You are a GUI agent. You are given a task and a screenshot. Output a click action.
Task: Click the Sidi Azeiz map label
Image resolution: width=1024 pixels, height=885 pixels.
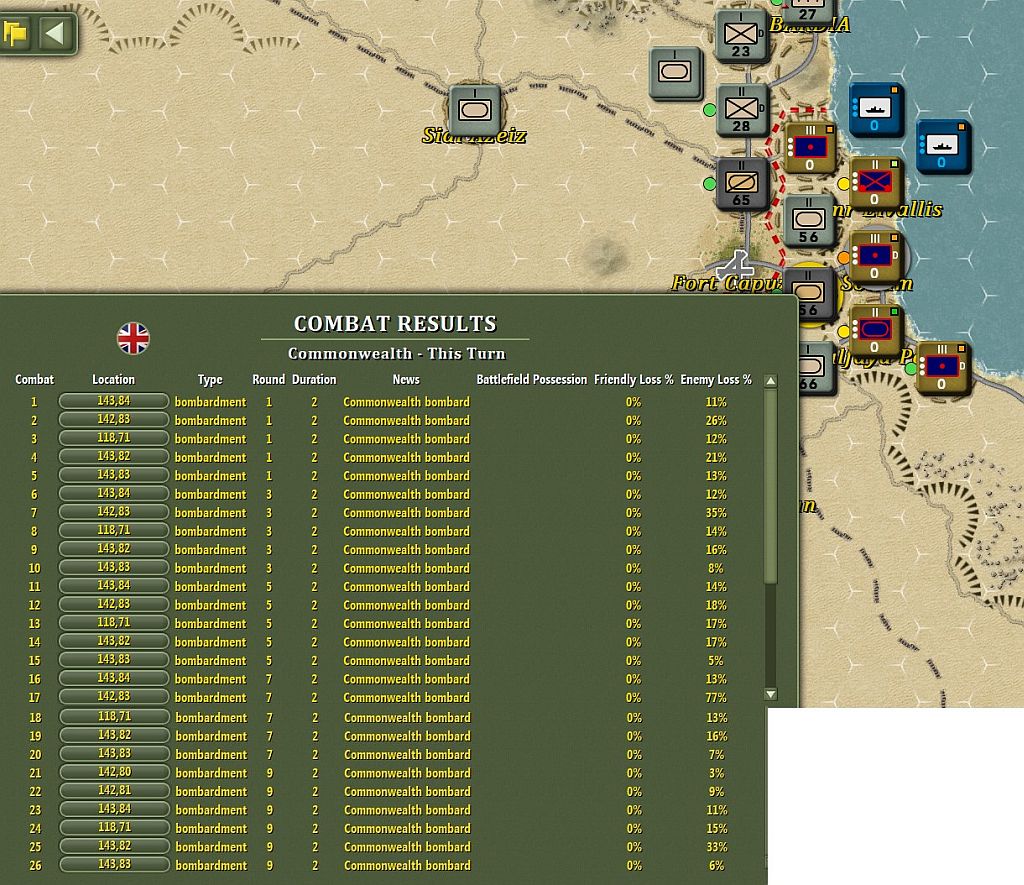[473, 135]
